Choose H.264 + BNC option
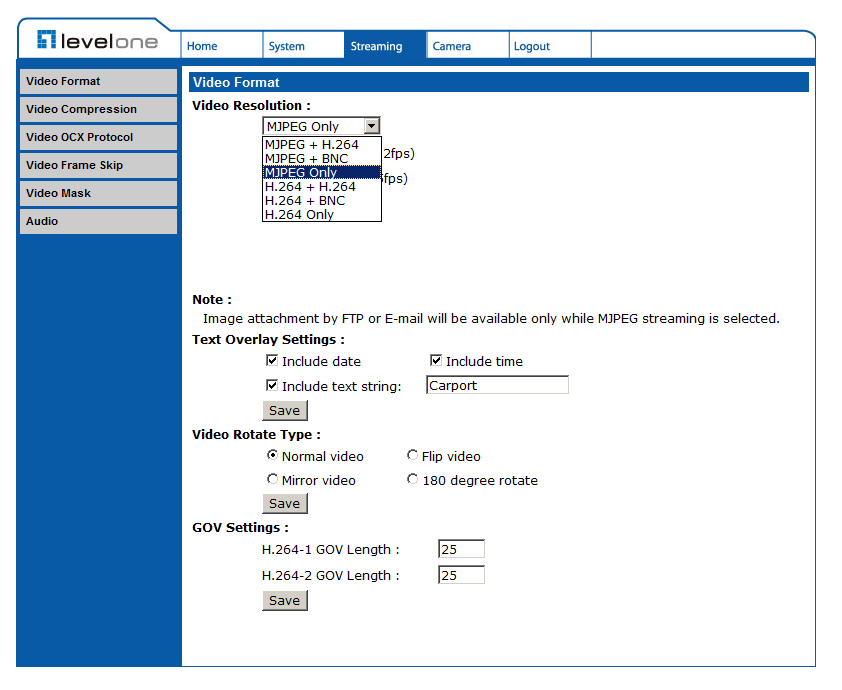The height and width of the screenshot is (690, 842). (322, 200)
